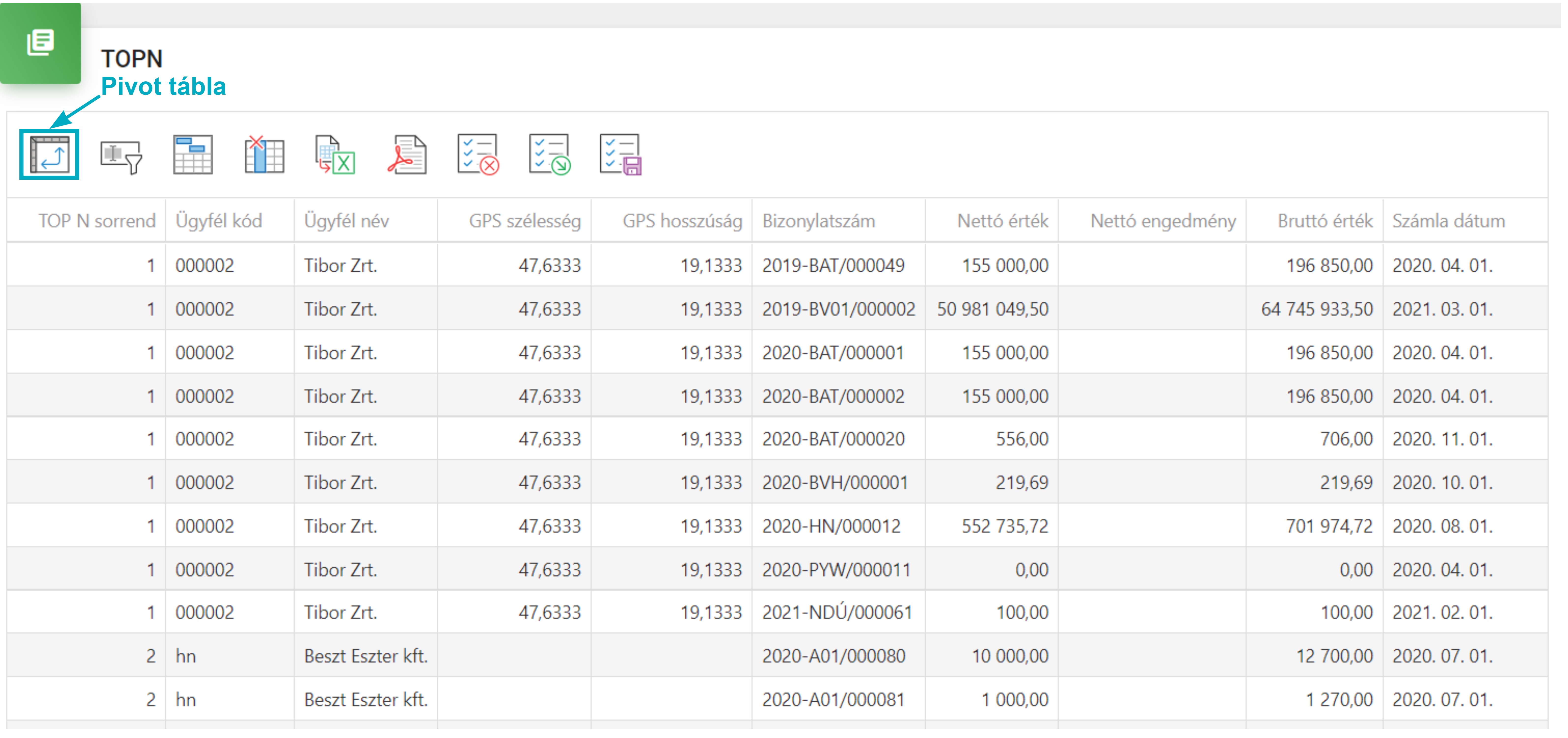This screenshot has height=738, width=1568.
Task: Select row with 2019-BV01/000002 invoice
Action: 838,309
